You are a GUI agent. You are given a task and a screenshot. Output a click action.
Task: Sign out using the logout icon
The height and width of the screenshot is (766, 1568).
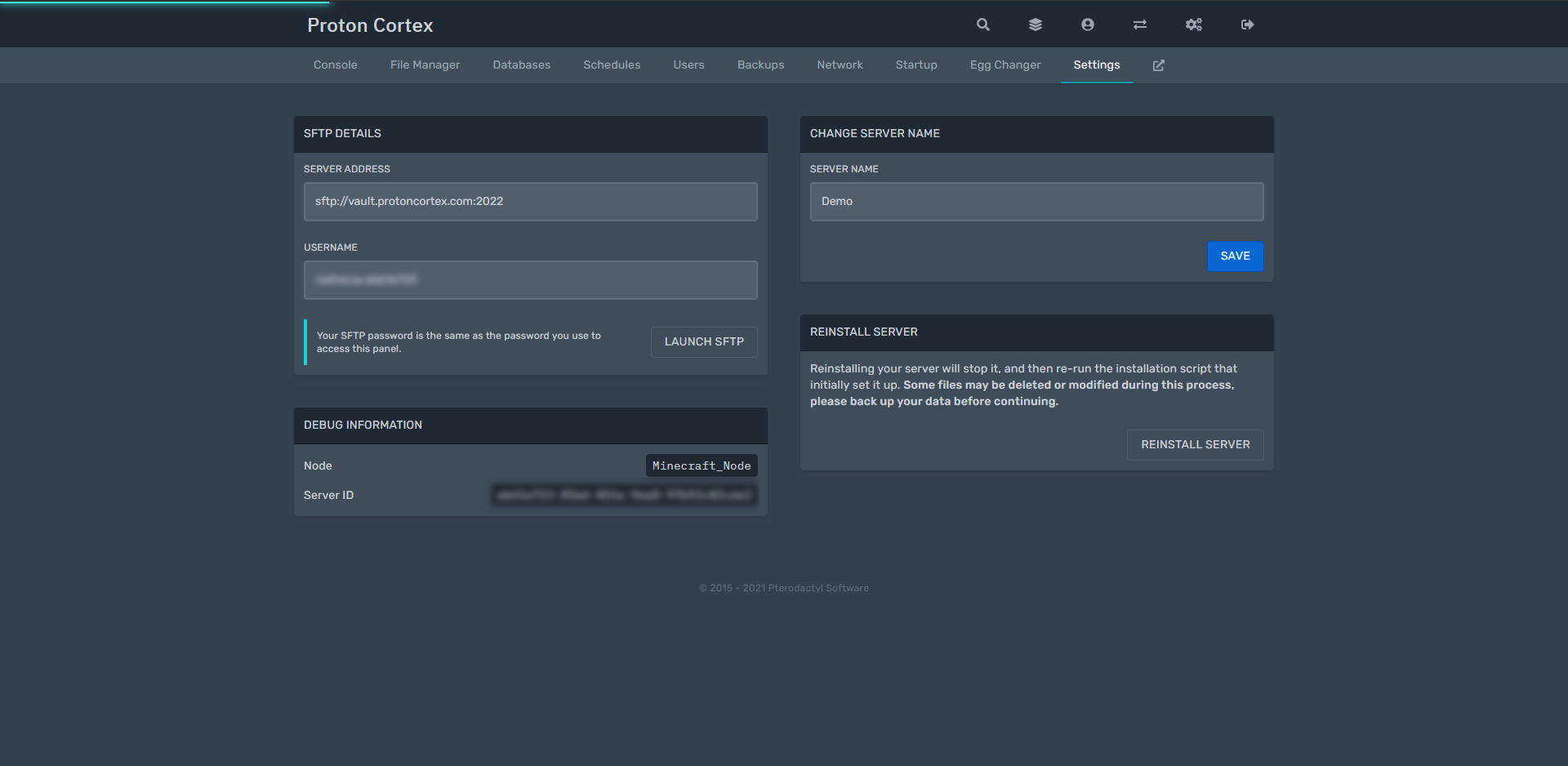pos(1247,24)
